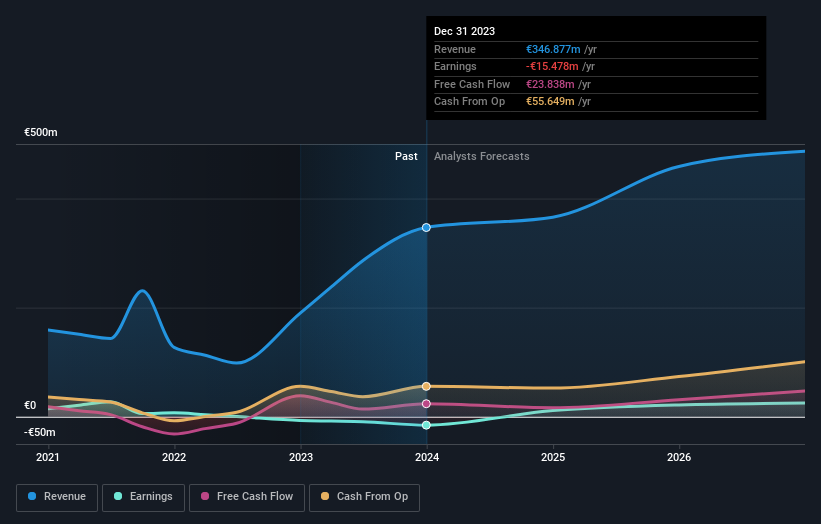
Task: Toggle the Free Cash Flow legend button
Action: tap(247, 497)
